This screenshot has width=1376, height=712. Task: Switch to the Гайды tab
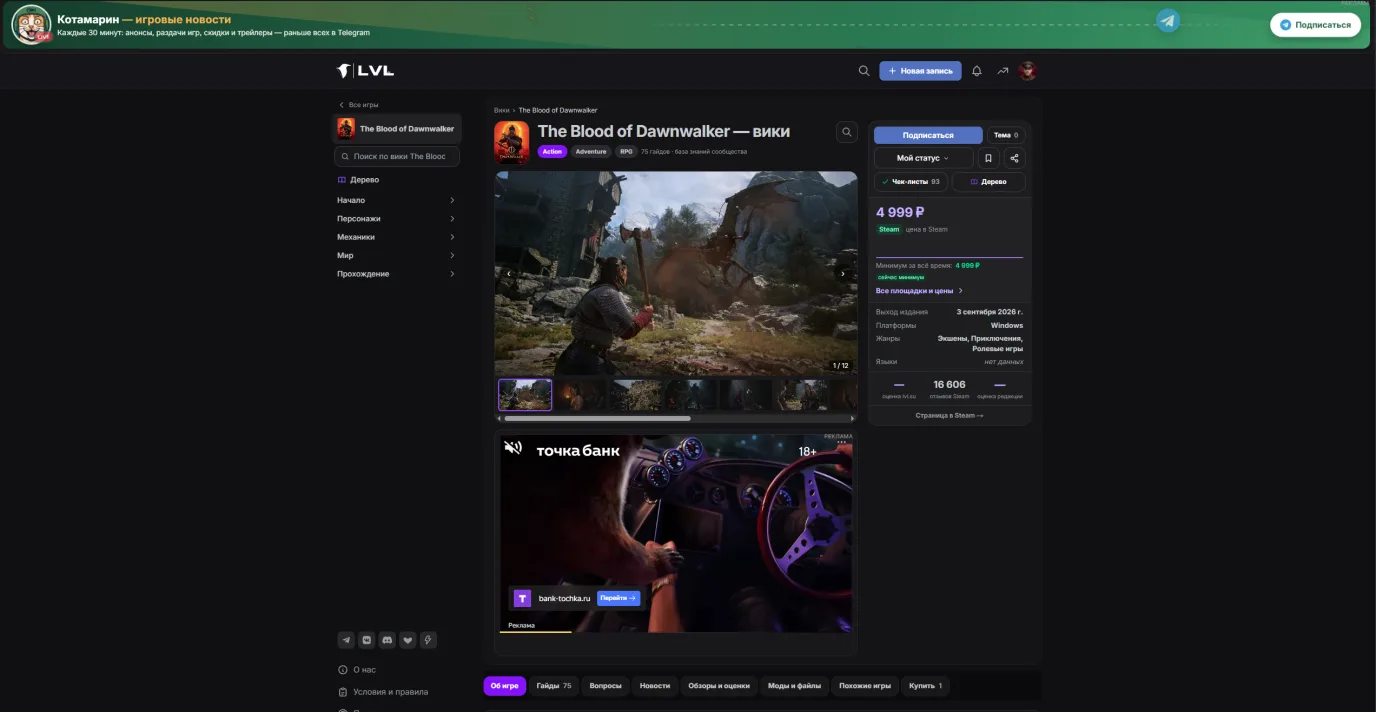(554, 686)
